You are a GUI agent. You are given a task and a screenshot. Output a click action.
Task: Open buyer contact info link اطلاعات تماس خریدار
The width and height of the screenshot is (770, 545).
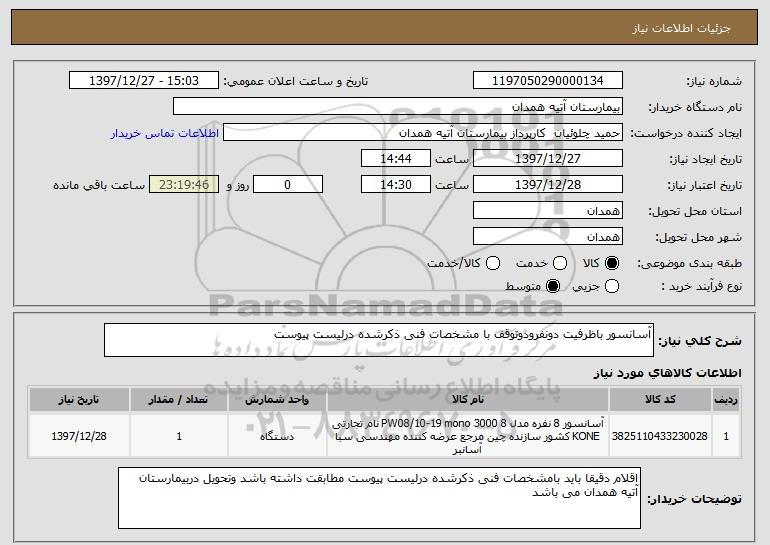tap(165, 134)
